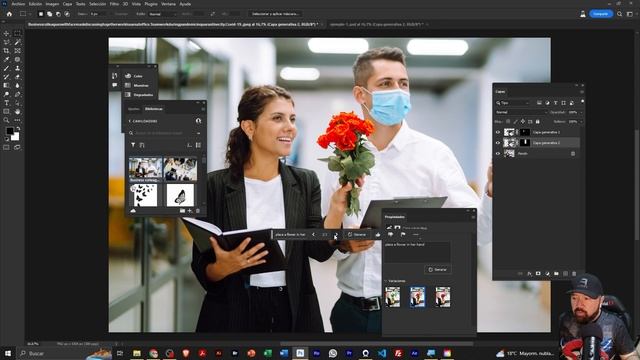Select the Gradient tool
This screenshot has height=360, width=640.
(6, 85)
